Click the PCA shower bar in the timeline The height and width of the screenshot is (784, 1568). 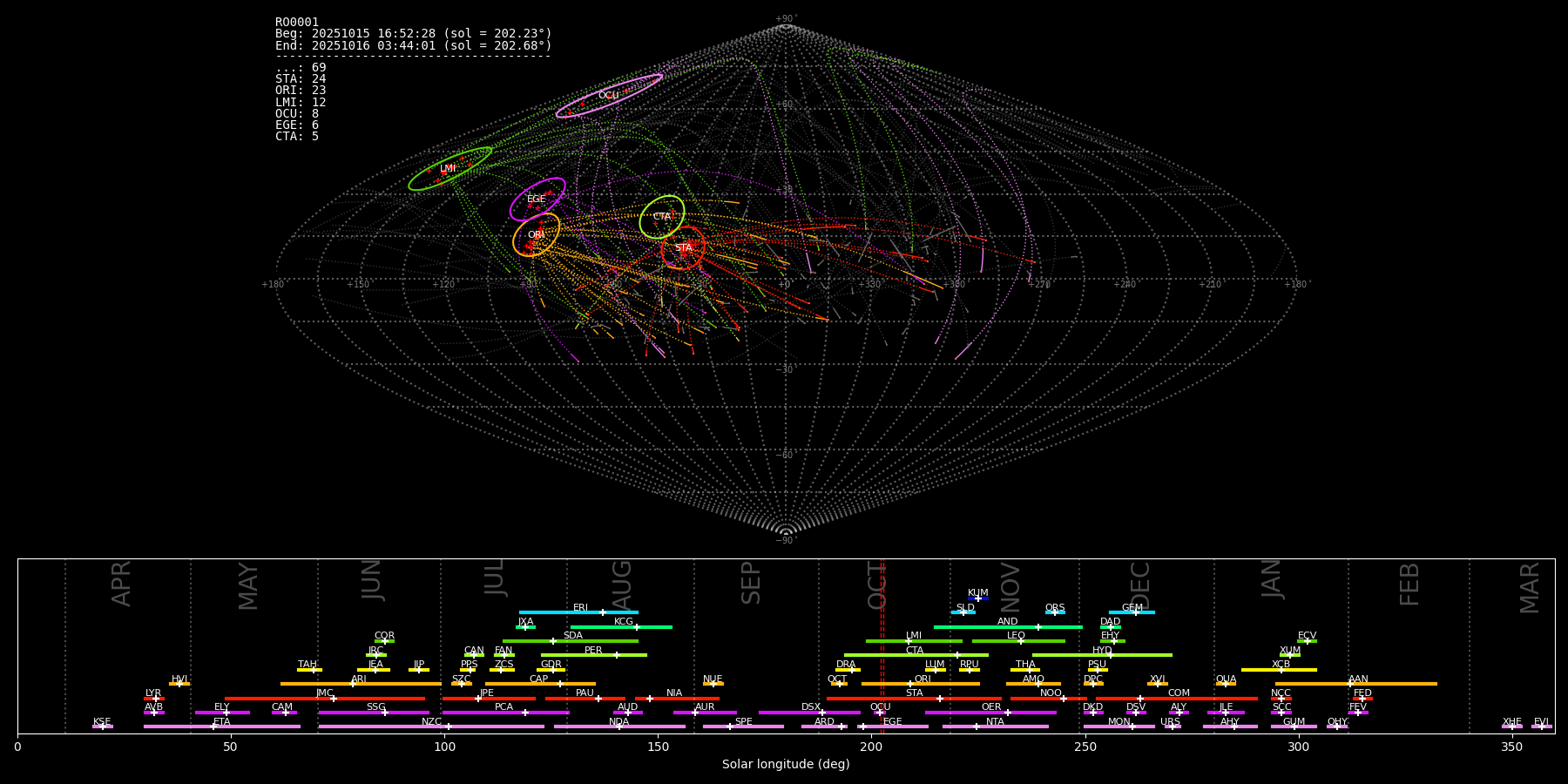click(505, 713)
